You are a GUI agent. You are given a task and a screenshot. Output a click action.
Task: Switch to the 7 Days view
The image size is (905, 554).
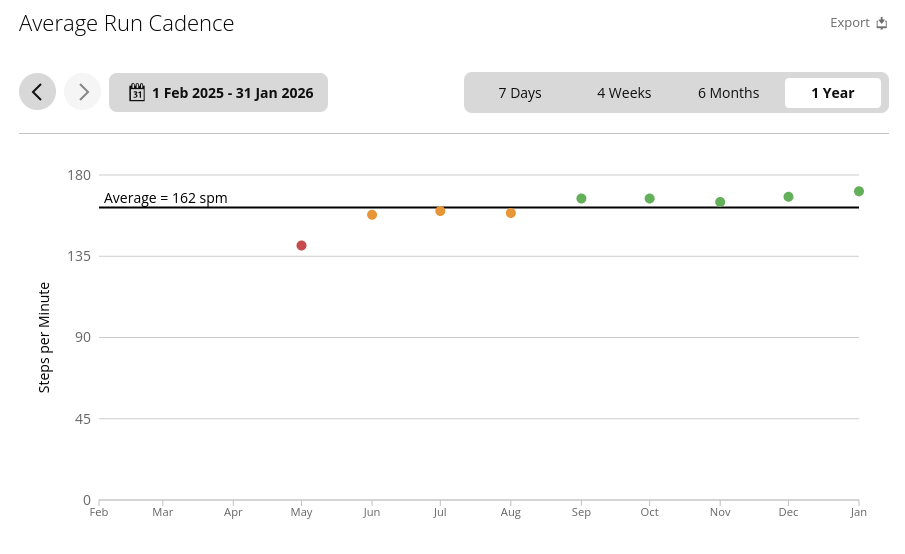pos(520,93)
